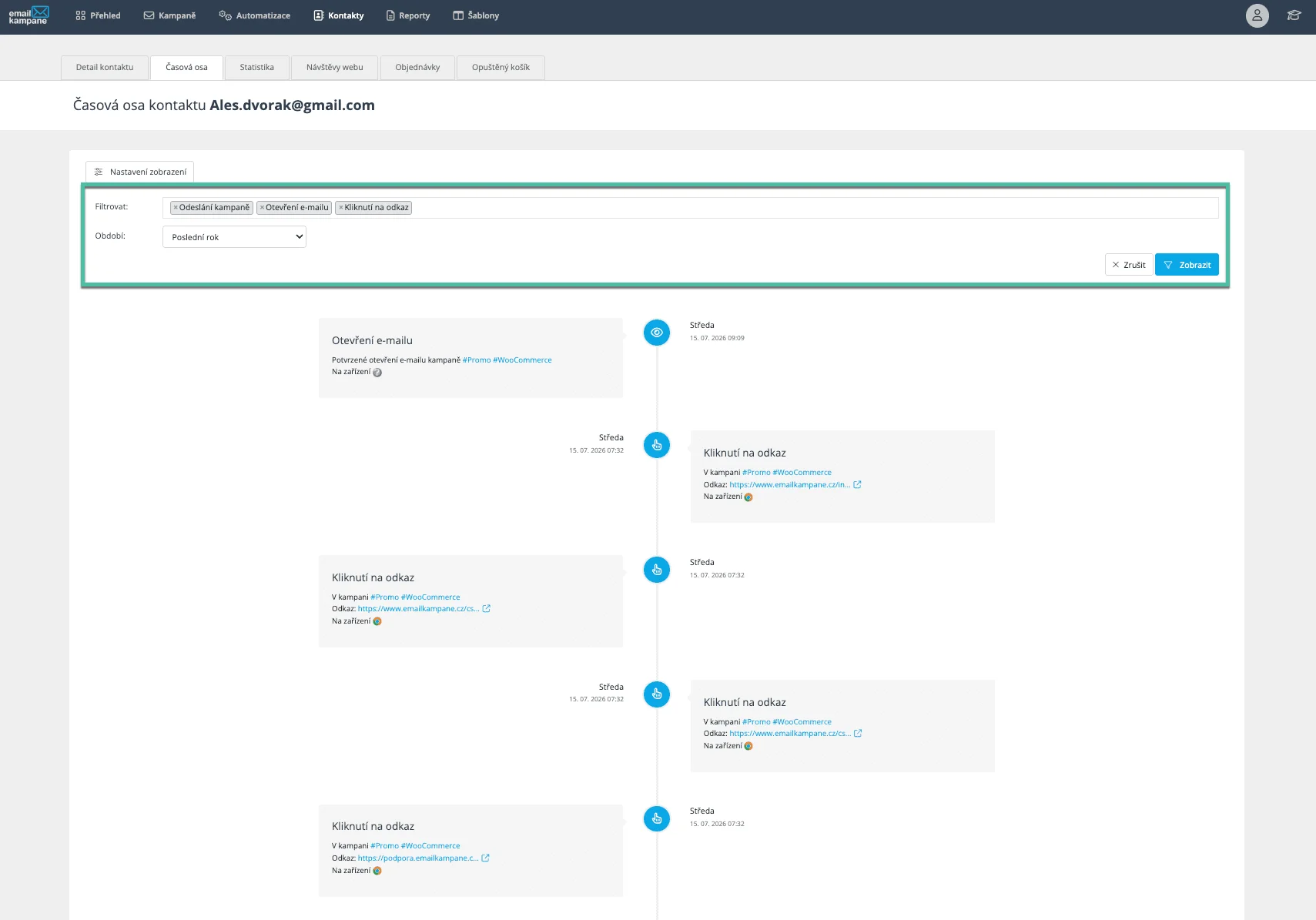Image resolution: width=1316 pixels, height=920 pixels.
Task: Open the user profile avatar icon
Action: (1257, 15)
